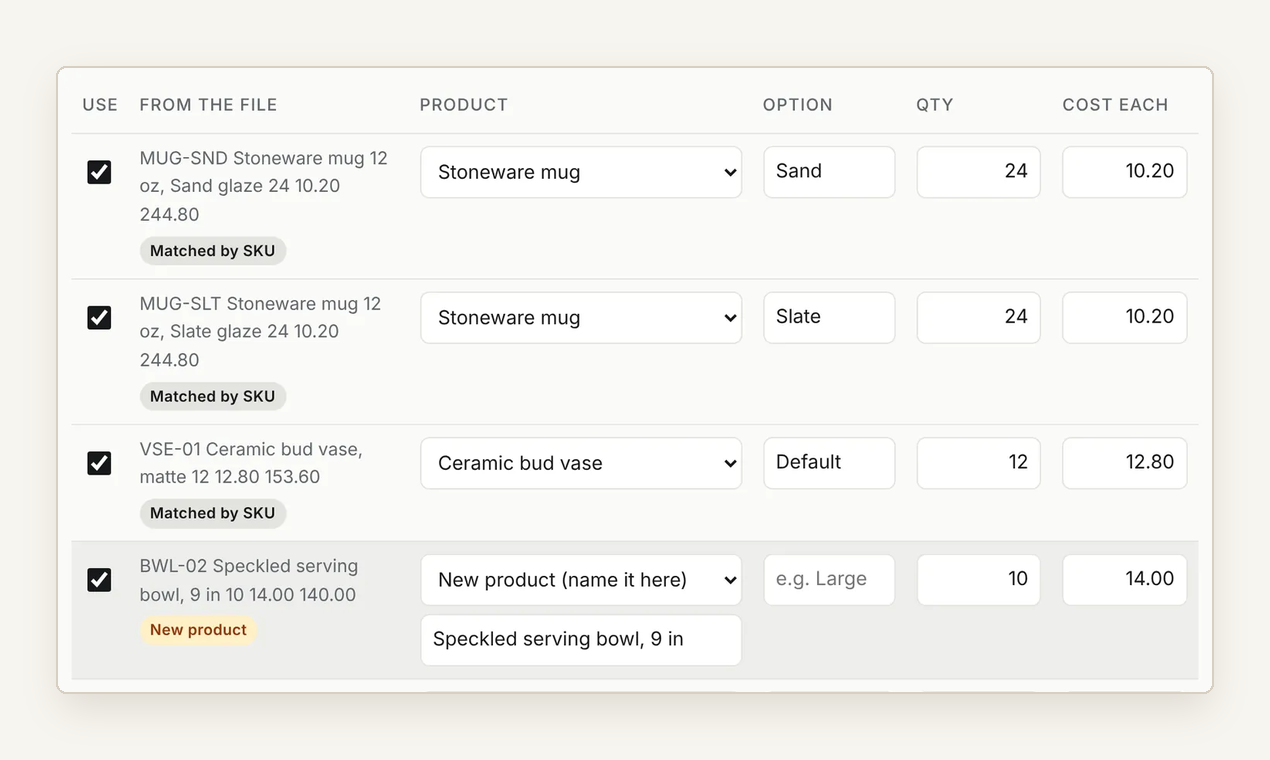
Task: Uncheck Use for MUG-SND Sand row
Action: (99, 172)
